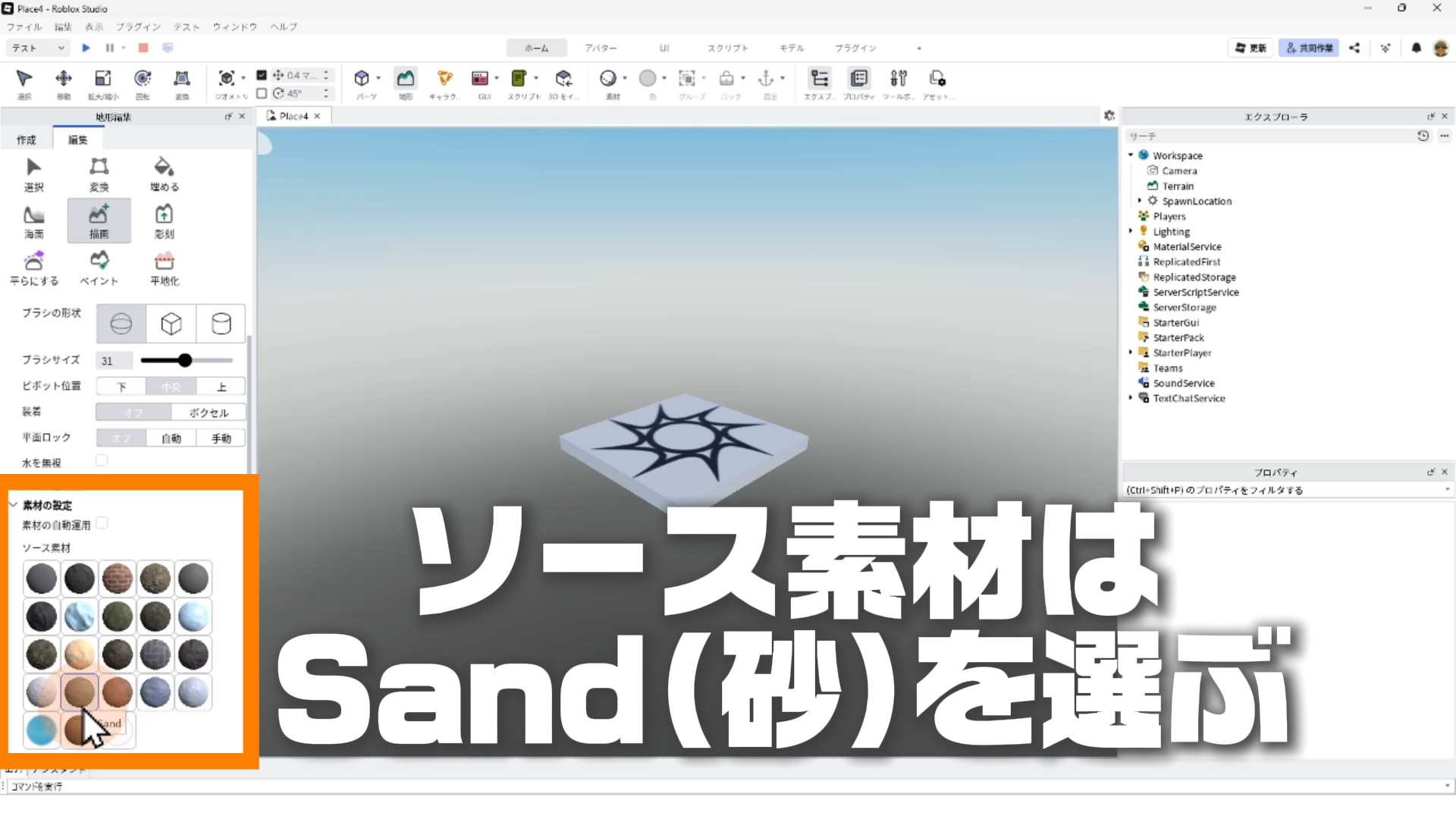Click the Play test button
This screenshot has height=819, width=1456.
pos(86,48)
